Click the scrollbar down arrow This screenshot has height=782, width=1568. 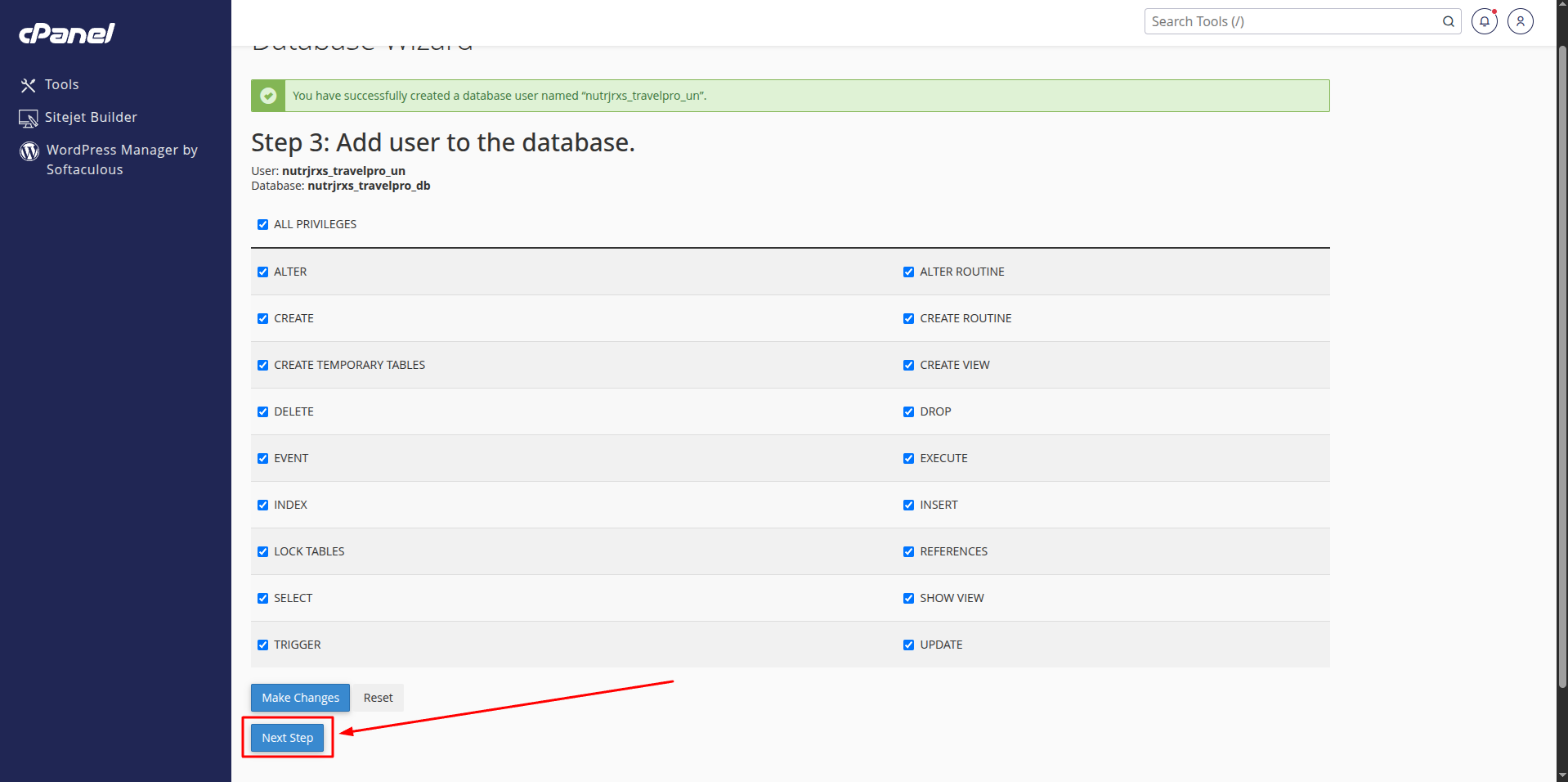tap(1562, 775)
